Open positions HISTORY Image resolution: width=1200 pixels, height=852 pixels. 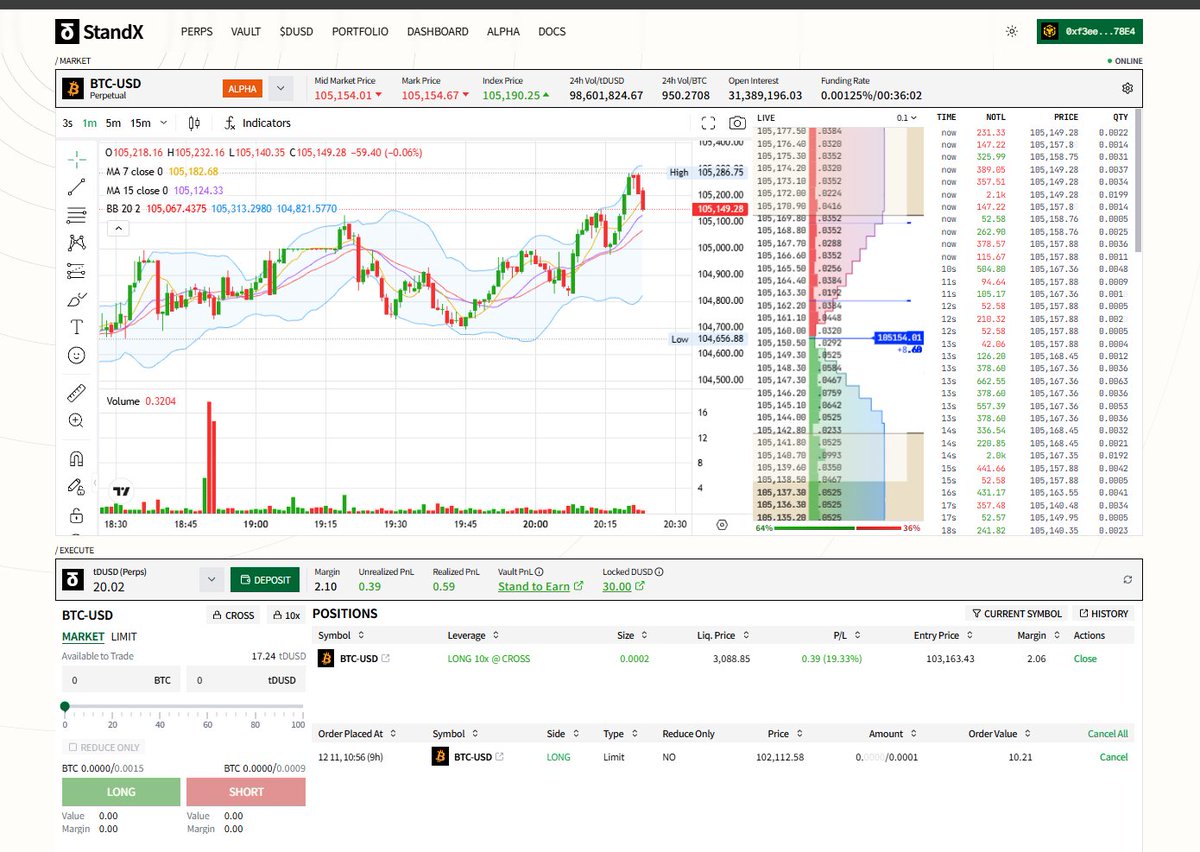tap(1104, 613)
